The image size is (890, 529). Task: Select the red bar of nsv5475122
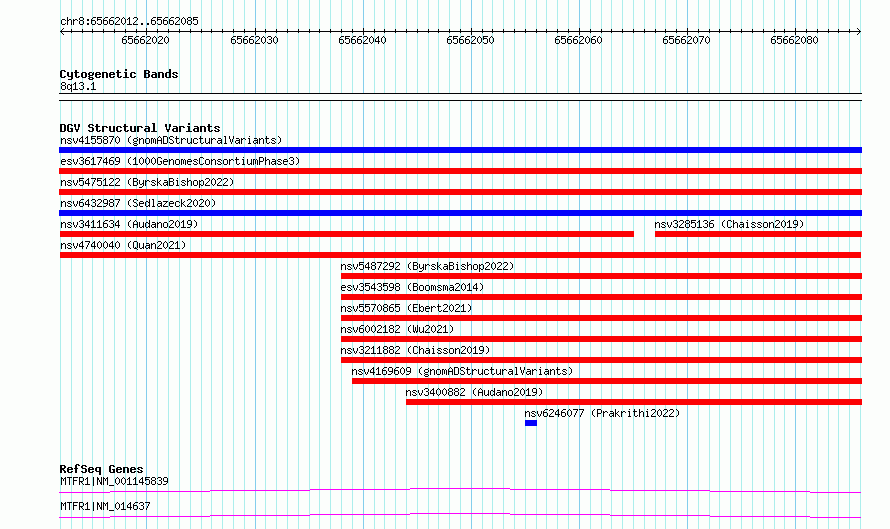460,192
